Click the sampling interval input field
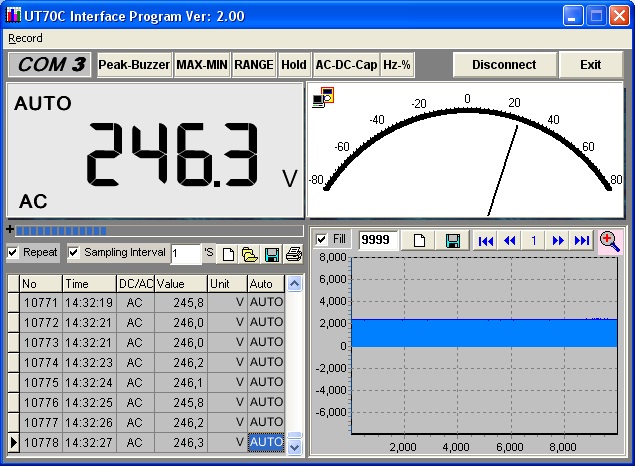The image size is (636, 468). point(185,254)
